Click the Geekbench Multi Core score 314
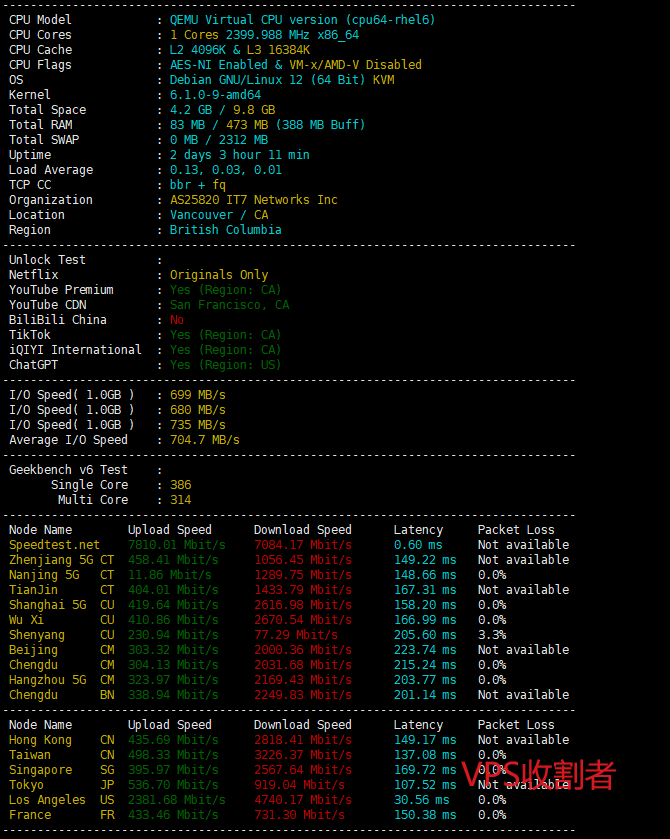Screen dimensions: 670x839 (x=180, y=500)
